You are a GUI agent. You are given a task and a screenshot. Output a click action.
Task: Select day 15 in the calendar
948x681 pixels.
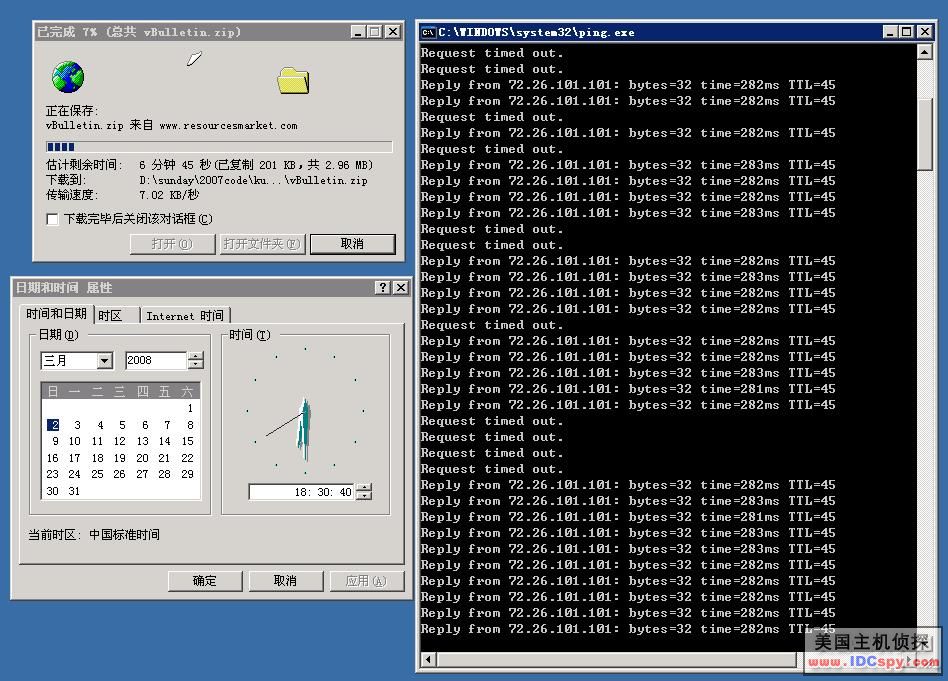click(x=188, y=441)
